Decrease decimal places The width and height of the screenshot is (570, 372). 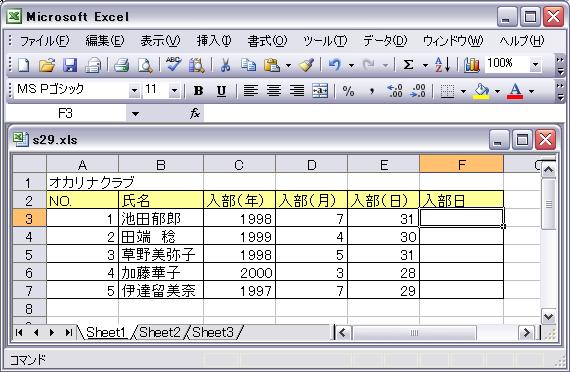tap(417, 91)
